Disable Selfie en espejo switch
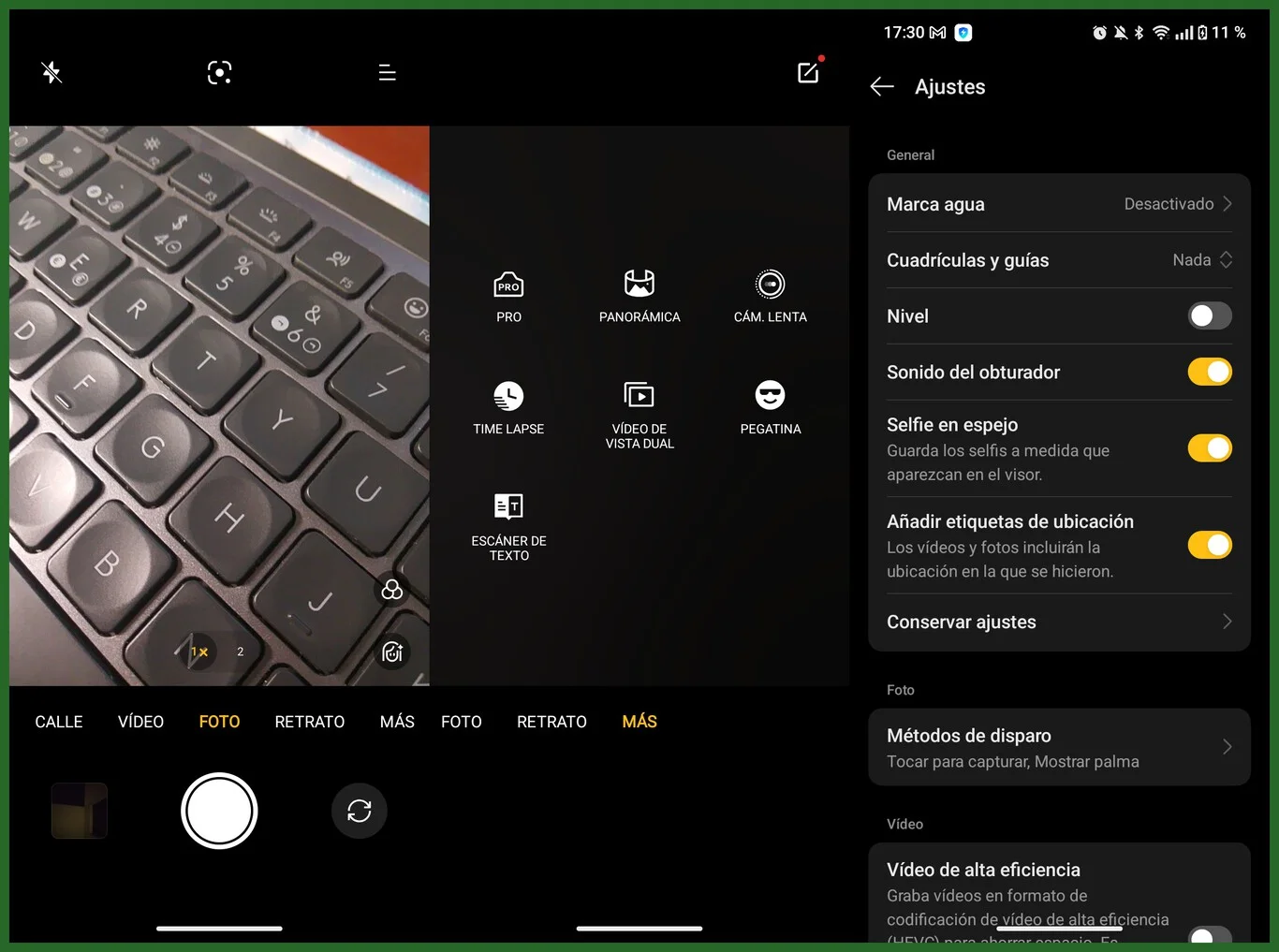Viewport: 1279px width, 952px height. click(1209, 448)
